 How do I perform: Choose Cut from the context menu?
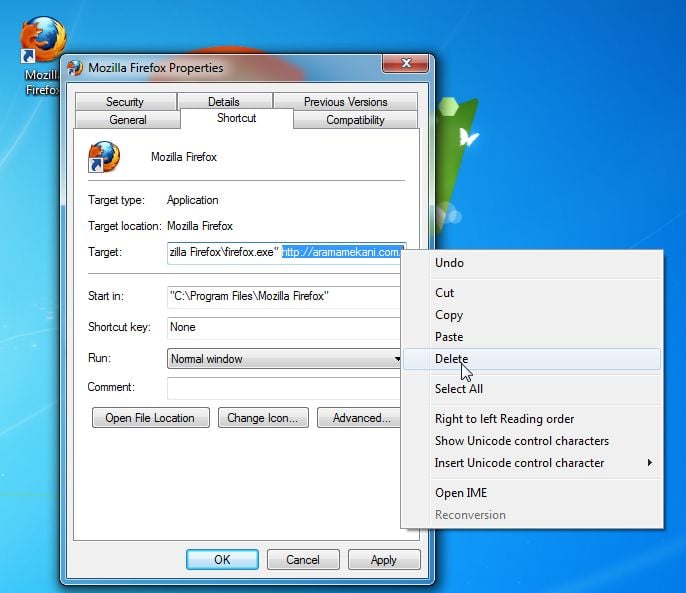click(532, 293)
